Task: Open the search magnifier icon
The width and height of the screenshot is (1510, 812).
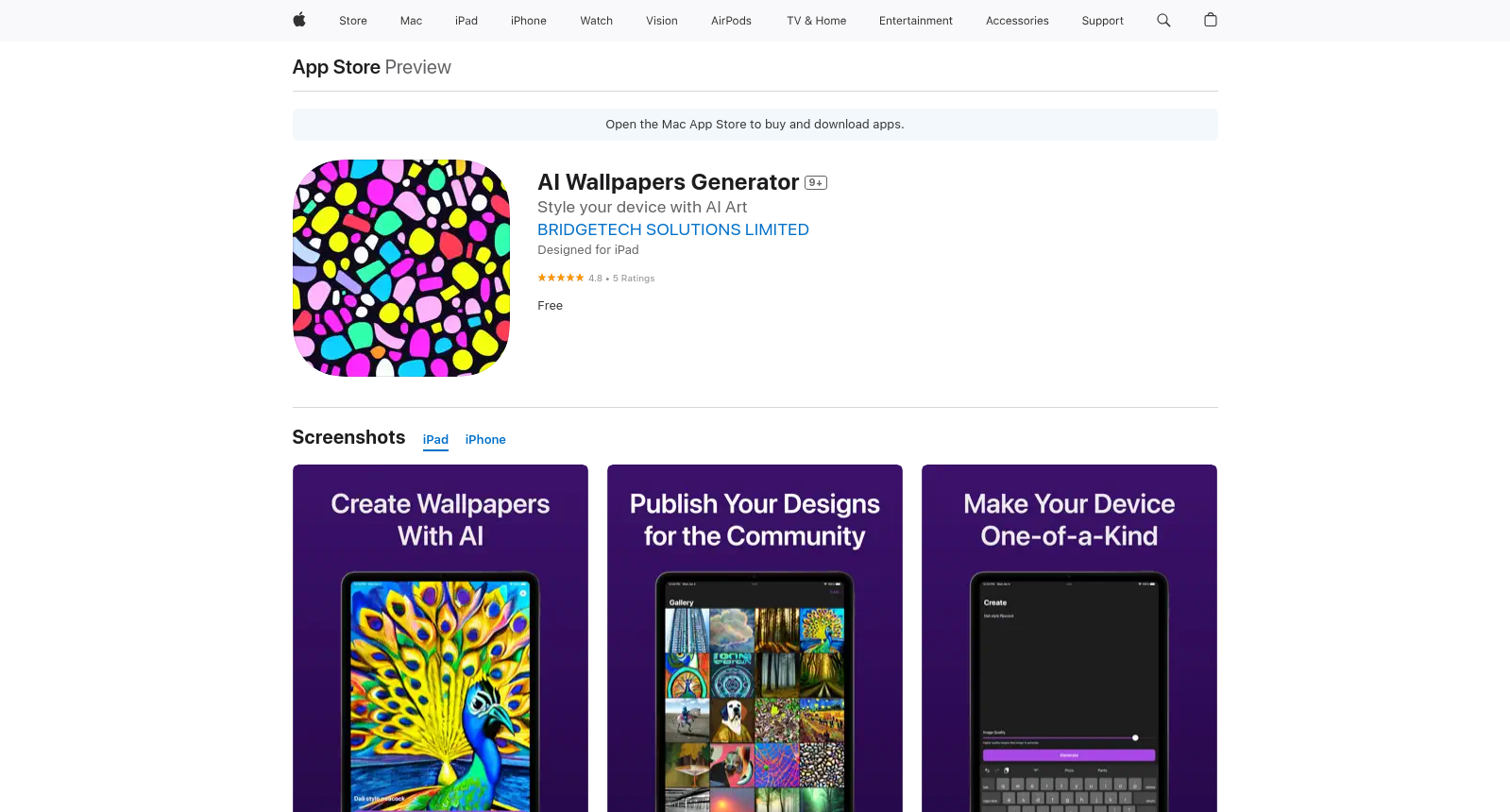Action: [1163, 20]
